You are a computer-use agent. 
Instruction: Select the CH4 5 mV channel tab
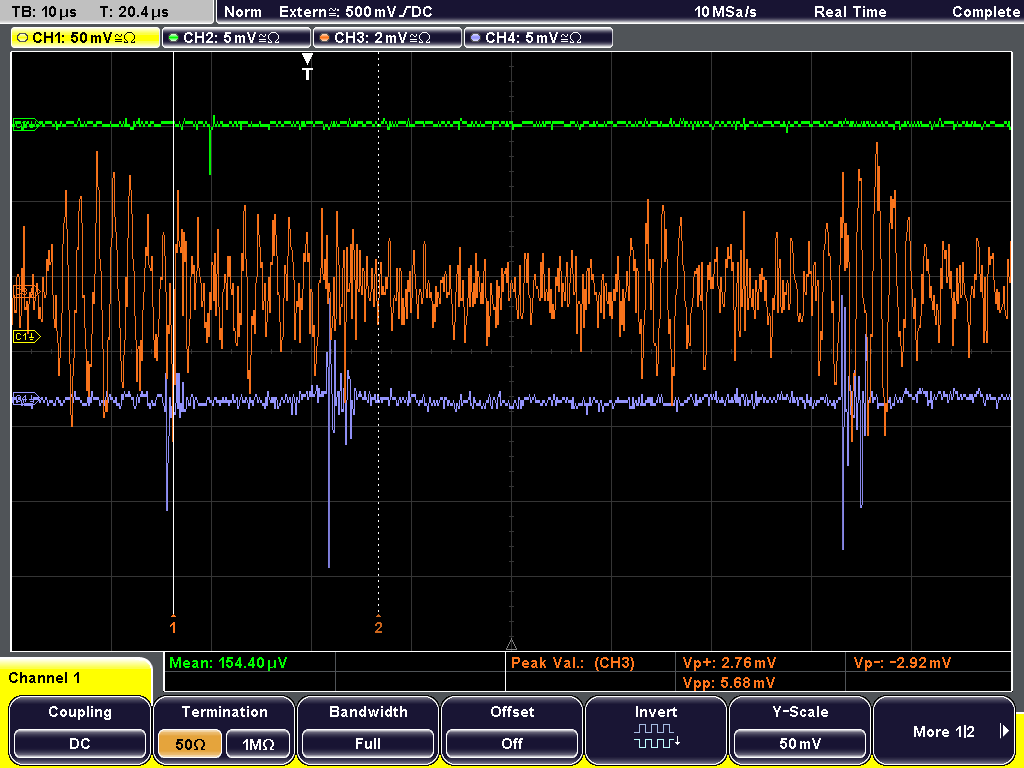[538, 38]
